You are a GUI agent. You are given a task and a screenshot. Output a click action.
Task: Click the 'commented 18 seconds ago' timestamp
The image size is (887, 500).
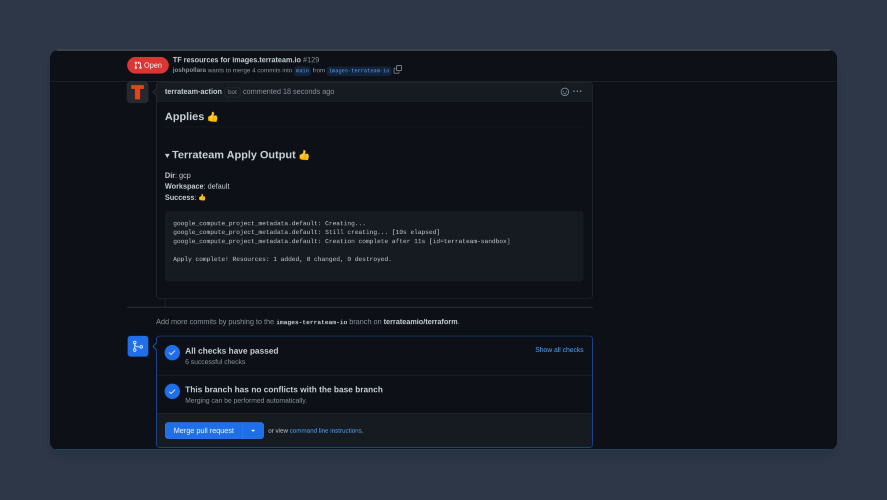point(289,92)
